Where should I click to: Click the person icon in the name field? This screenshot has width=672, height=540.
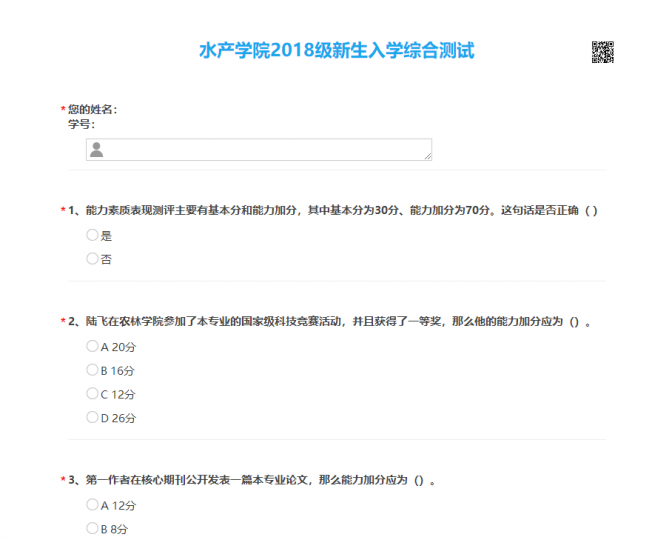97,149
